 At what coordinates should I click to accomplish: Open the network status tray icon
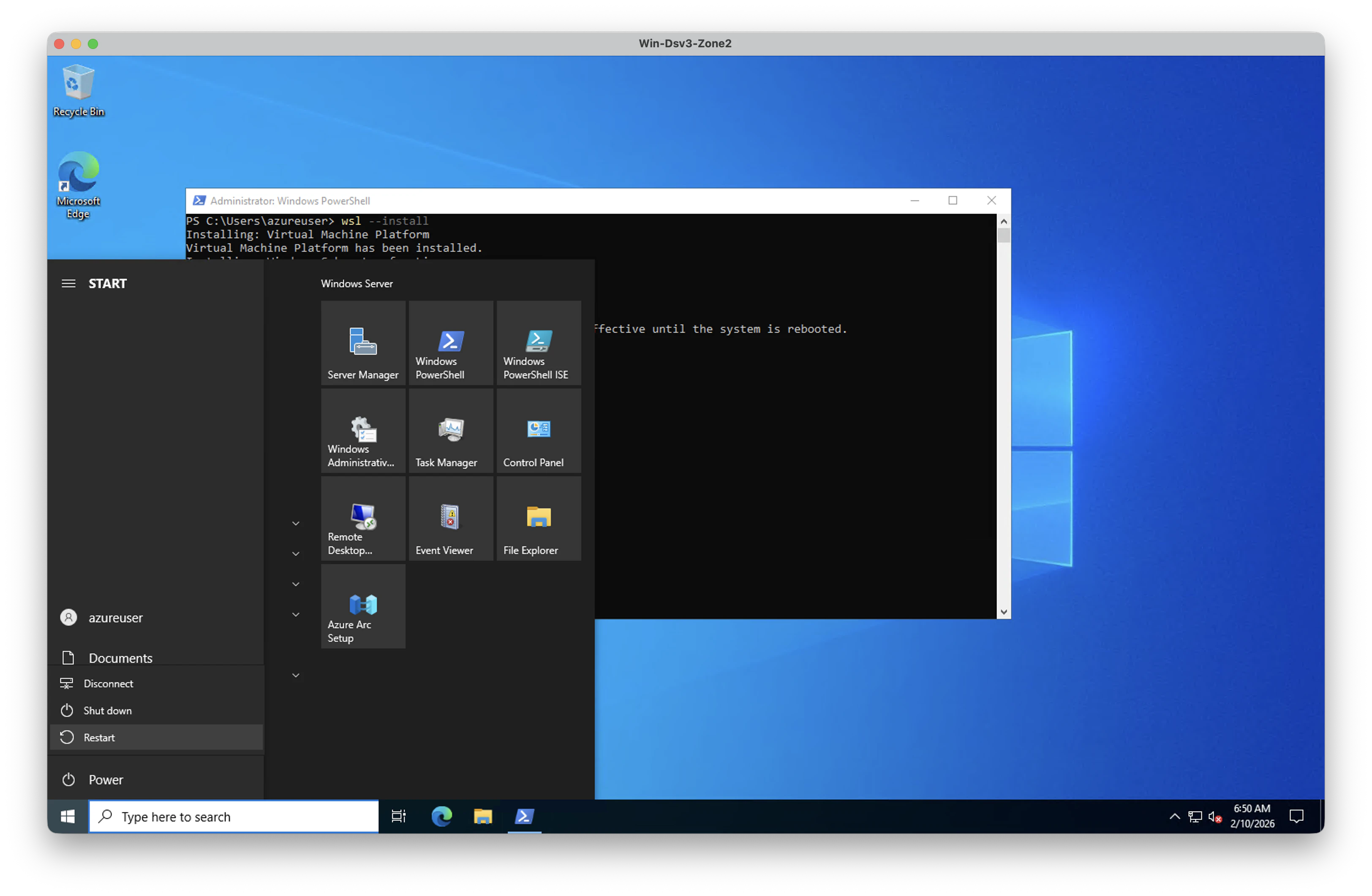click(1195, 817)
